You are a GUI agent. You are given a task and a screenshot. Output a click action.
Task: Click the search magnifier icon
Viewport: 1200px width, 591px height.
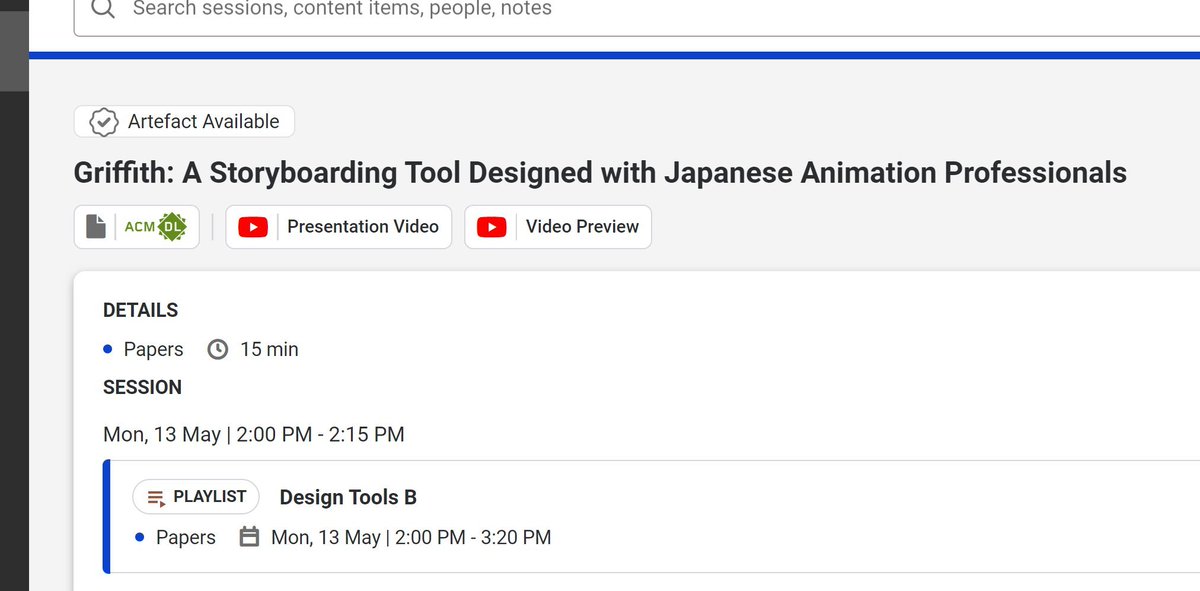[104, 9]
